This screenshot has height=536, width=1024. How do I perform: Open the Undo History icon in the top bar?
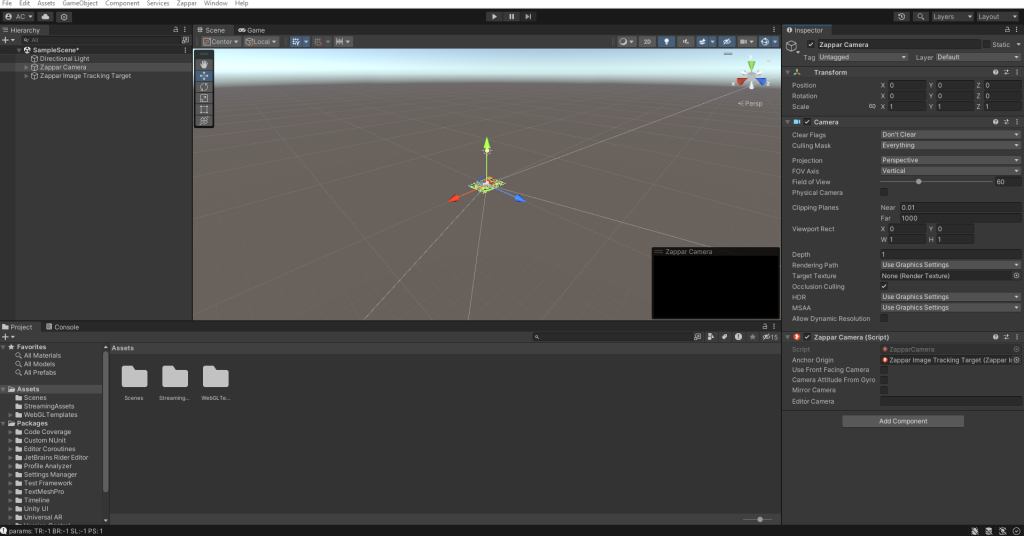coord(901,17)
